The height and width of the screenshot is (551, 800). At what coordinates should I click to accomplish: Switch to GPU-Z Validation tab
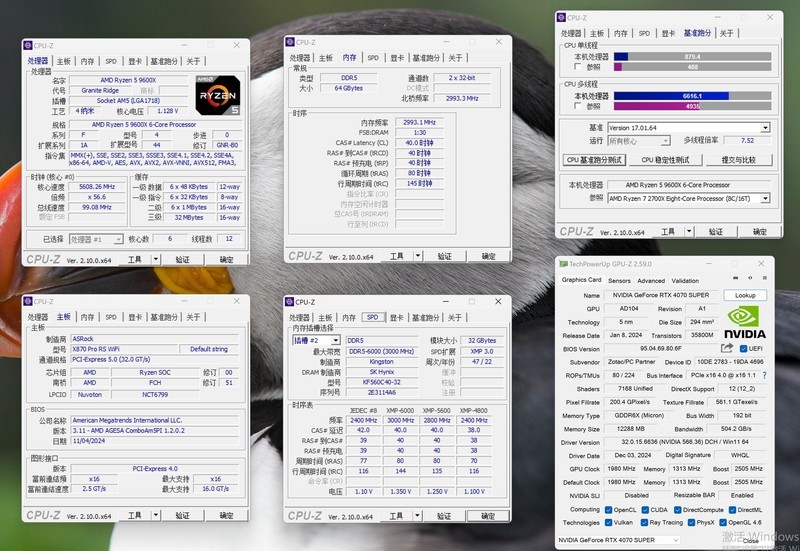coord(685,281)
